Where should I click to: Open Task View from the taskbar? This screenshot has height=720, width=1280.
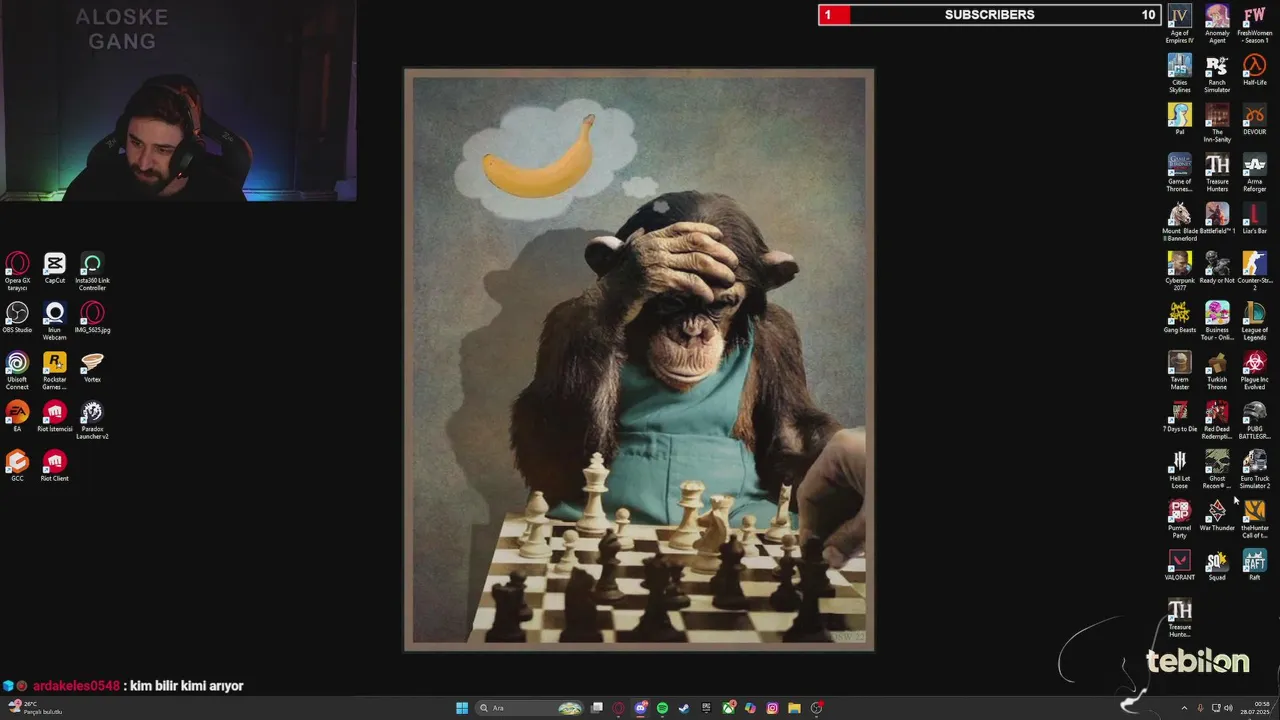[597, 708]
